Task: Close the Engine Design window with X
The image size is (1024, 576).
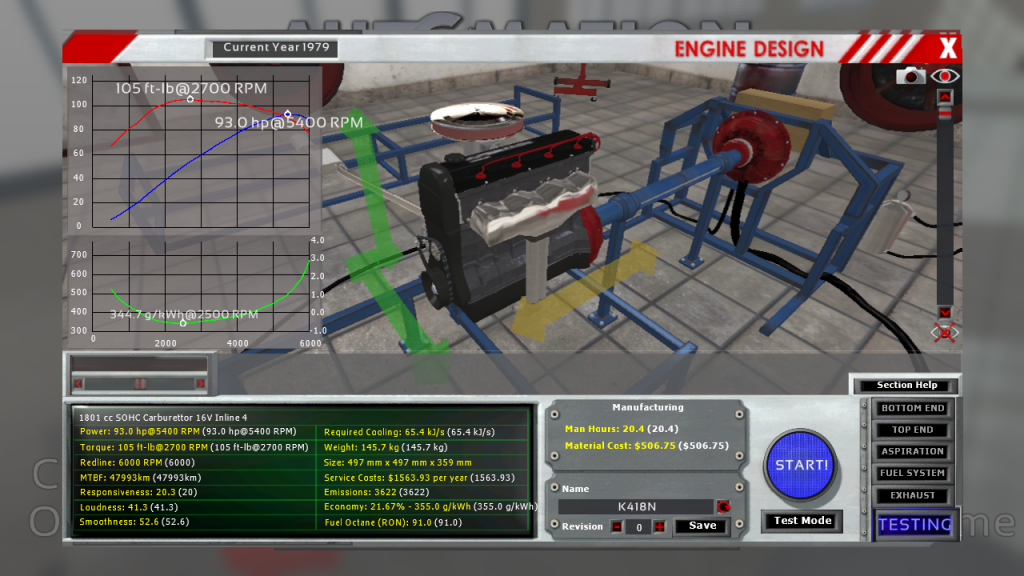Action: [x=948, y=48]
